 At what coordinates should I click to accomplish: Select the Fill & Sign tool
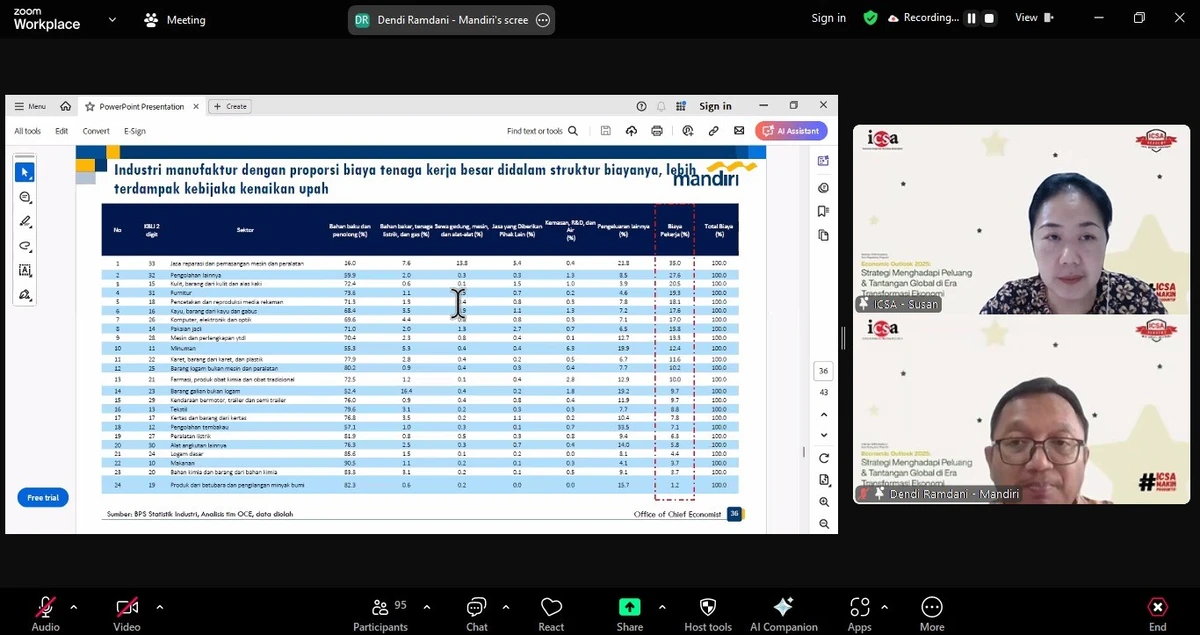25,294
